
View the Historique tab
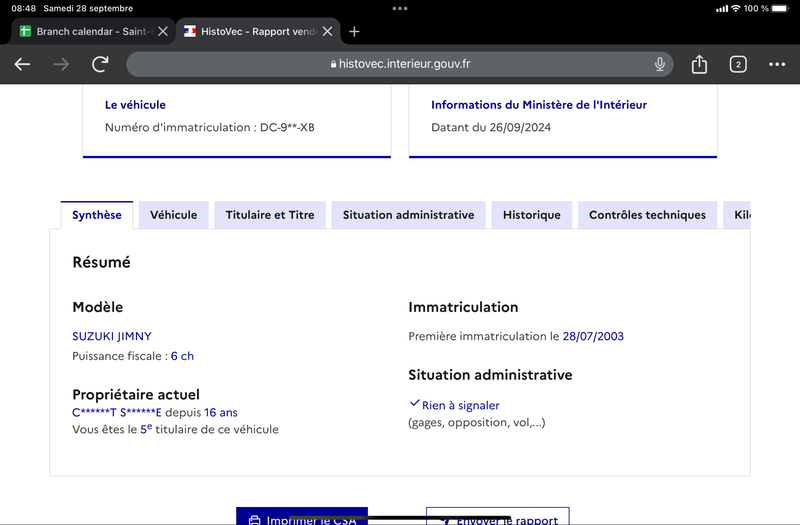(x=532, y=215)
